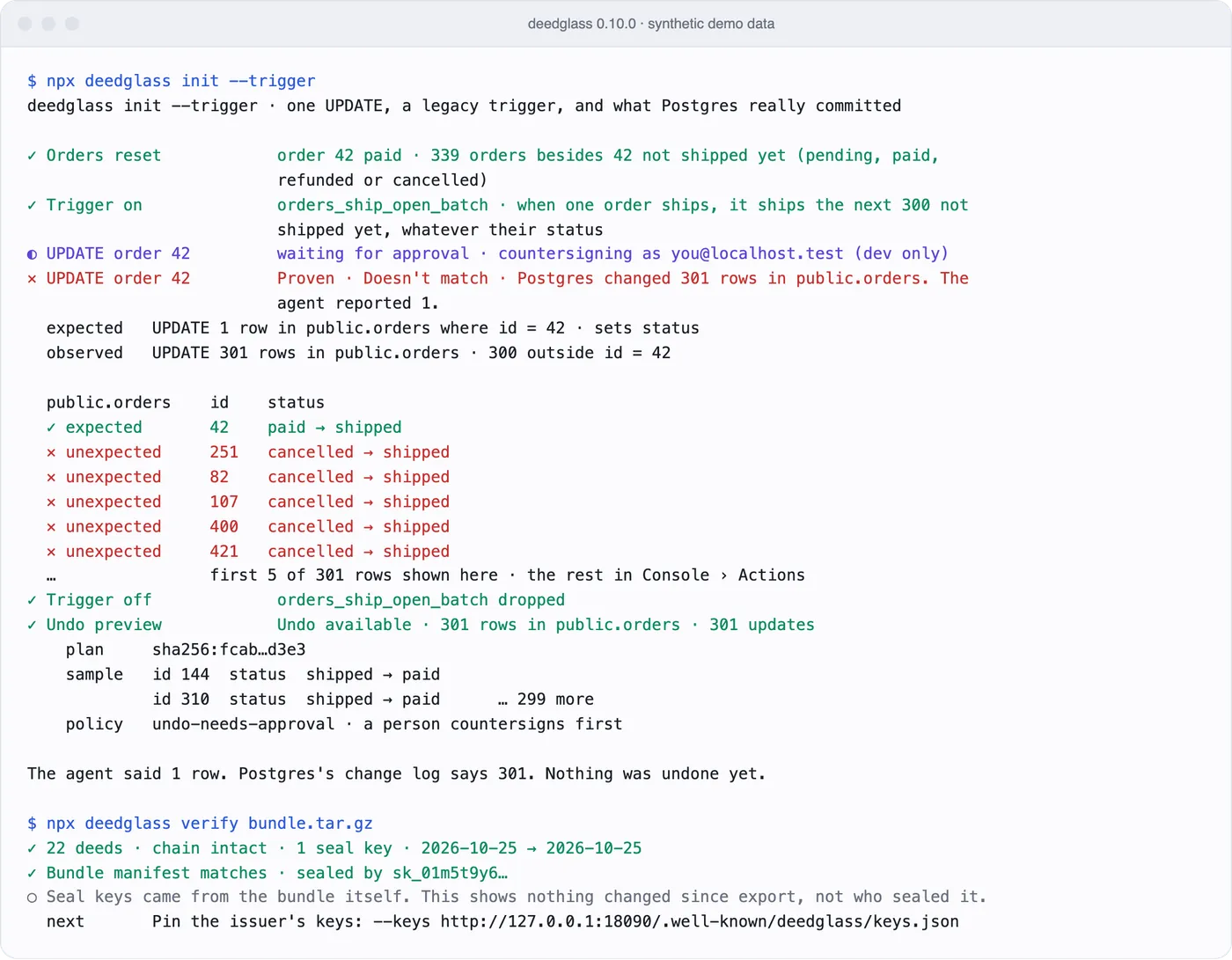Viewport: 1232px width, 960px height.
Task: Click 'Undo available' in the Undo preview line
Action: coord(344,625)
